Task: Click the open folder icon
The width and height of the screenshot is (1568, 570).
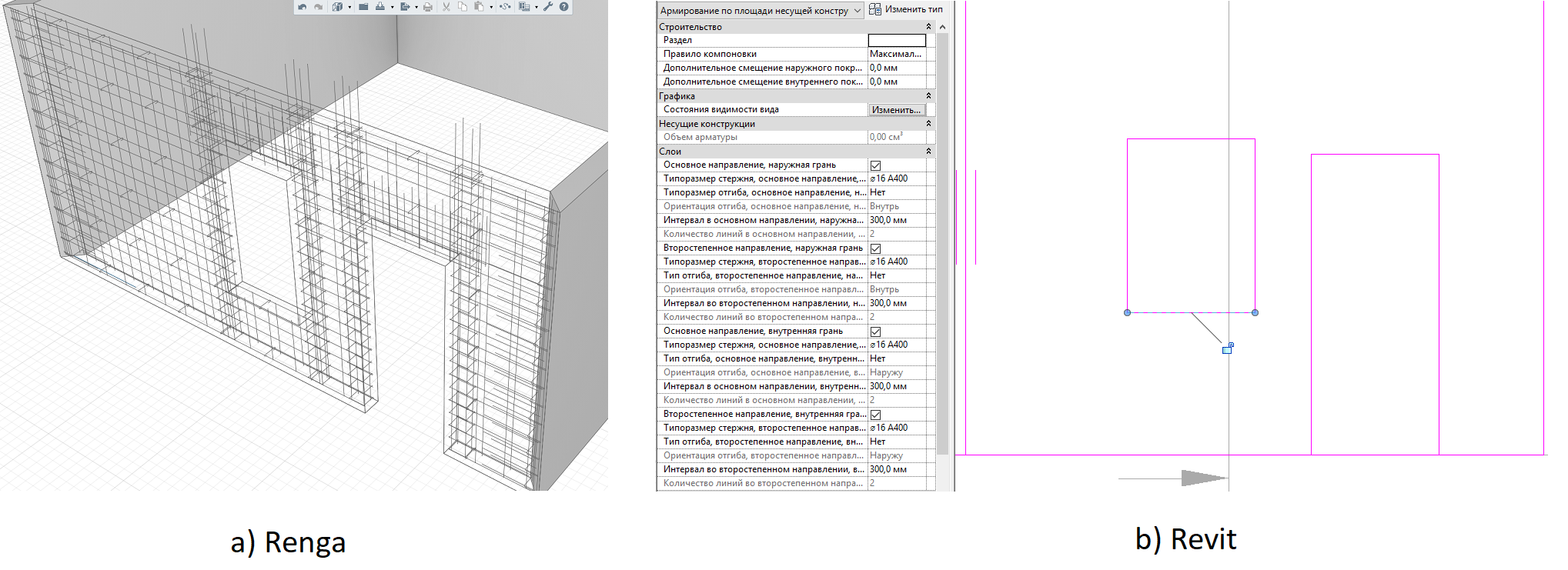Action: pyautogui.click(x=363, y=7)
